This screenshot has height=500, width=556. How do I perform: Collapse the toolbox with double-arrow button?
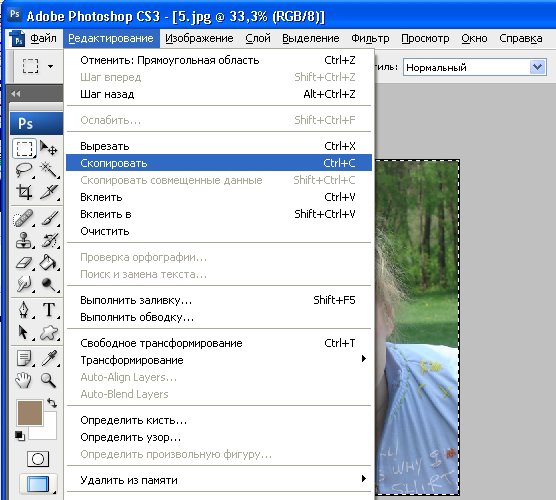point(16,94)
